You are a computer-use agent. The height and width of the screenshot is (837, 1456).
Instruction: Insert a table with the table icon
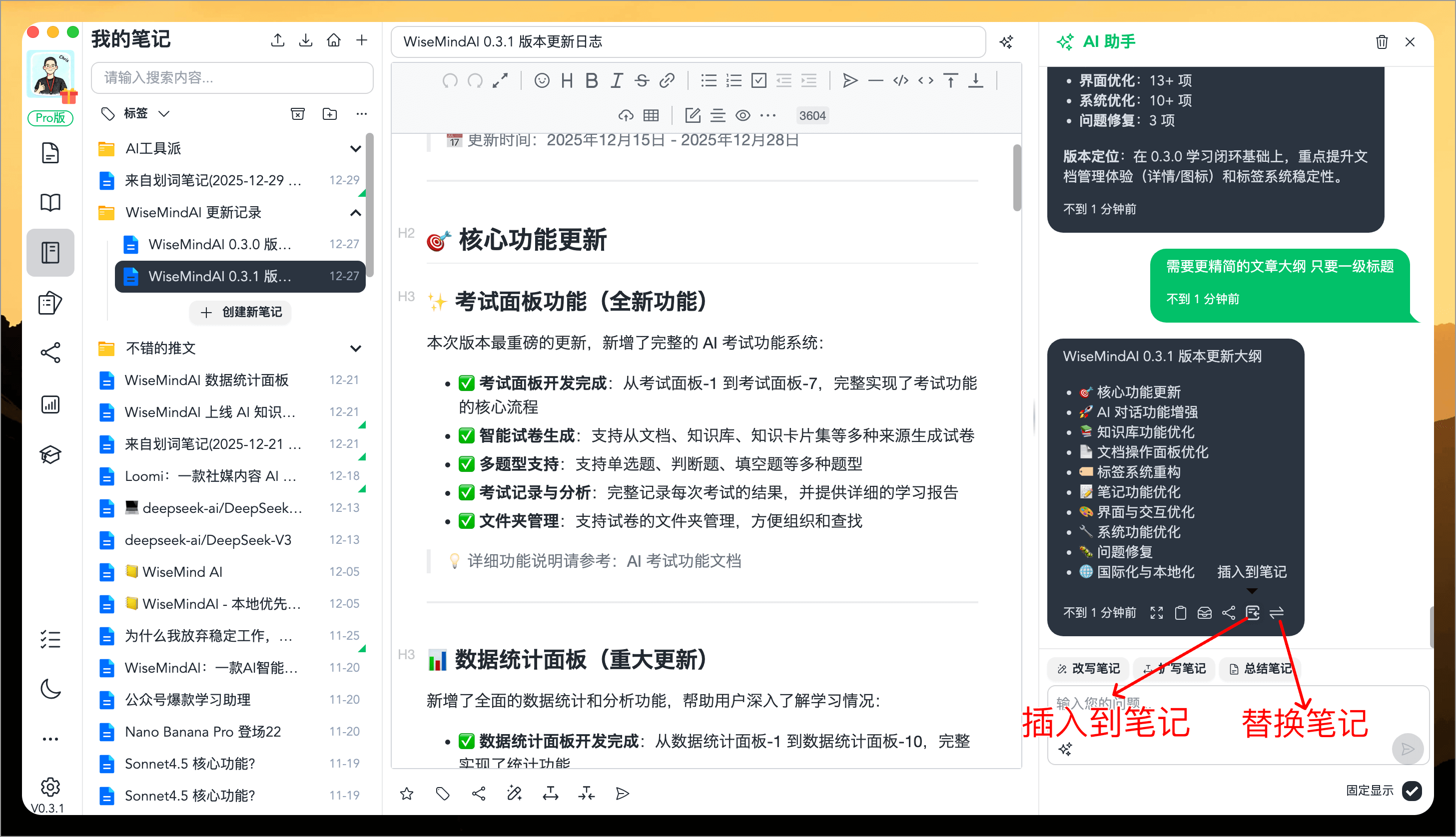651,115
